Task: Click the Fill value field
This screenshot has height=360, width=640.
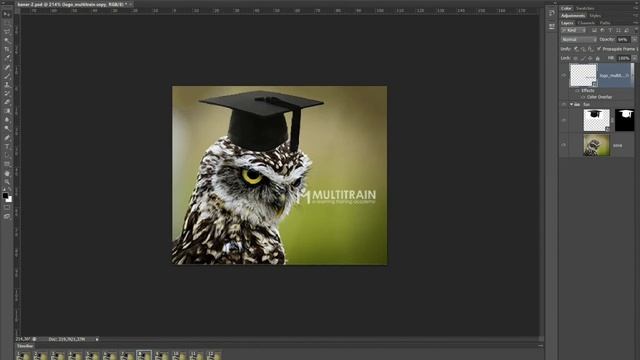Action: point(623,58)
